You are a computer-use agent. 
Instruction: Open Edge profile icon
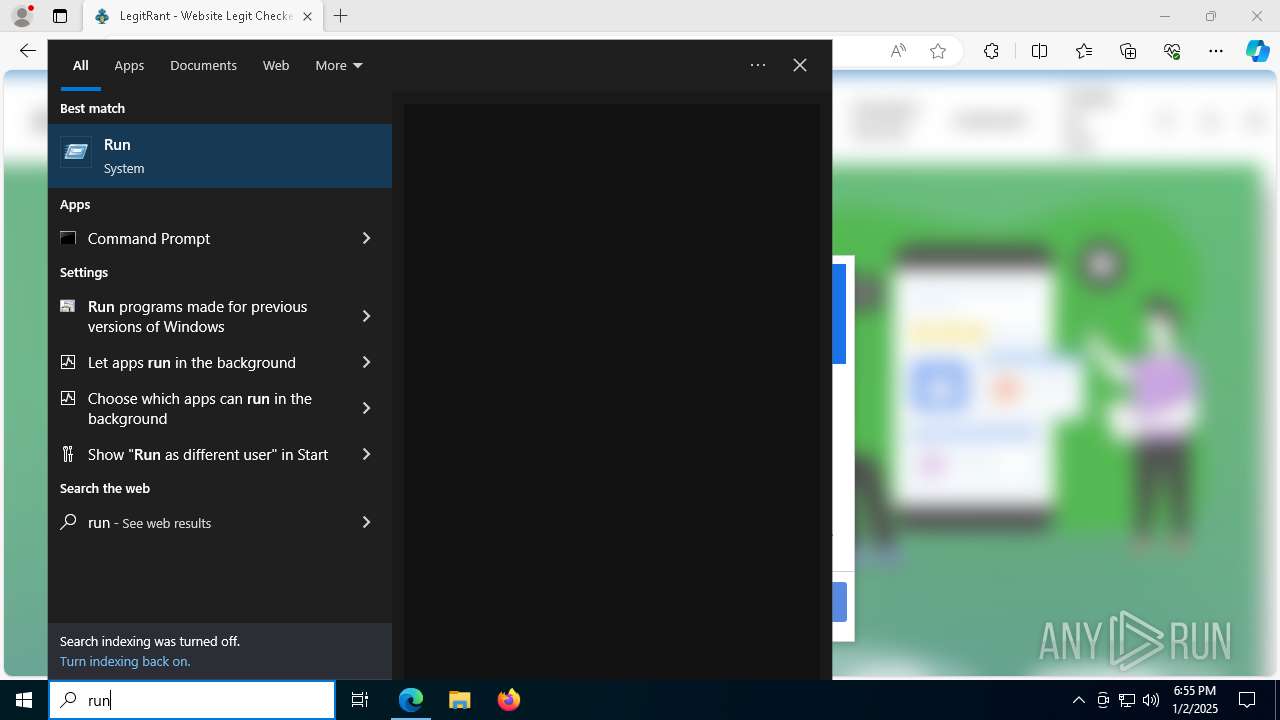(22, 16)
